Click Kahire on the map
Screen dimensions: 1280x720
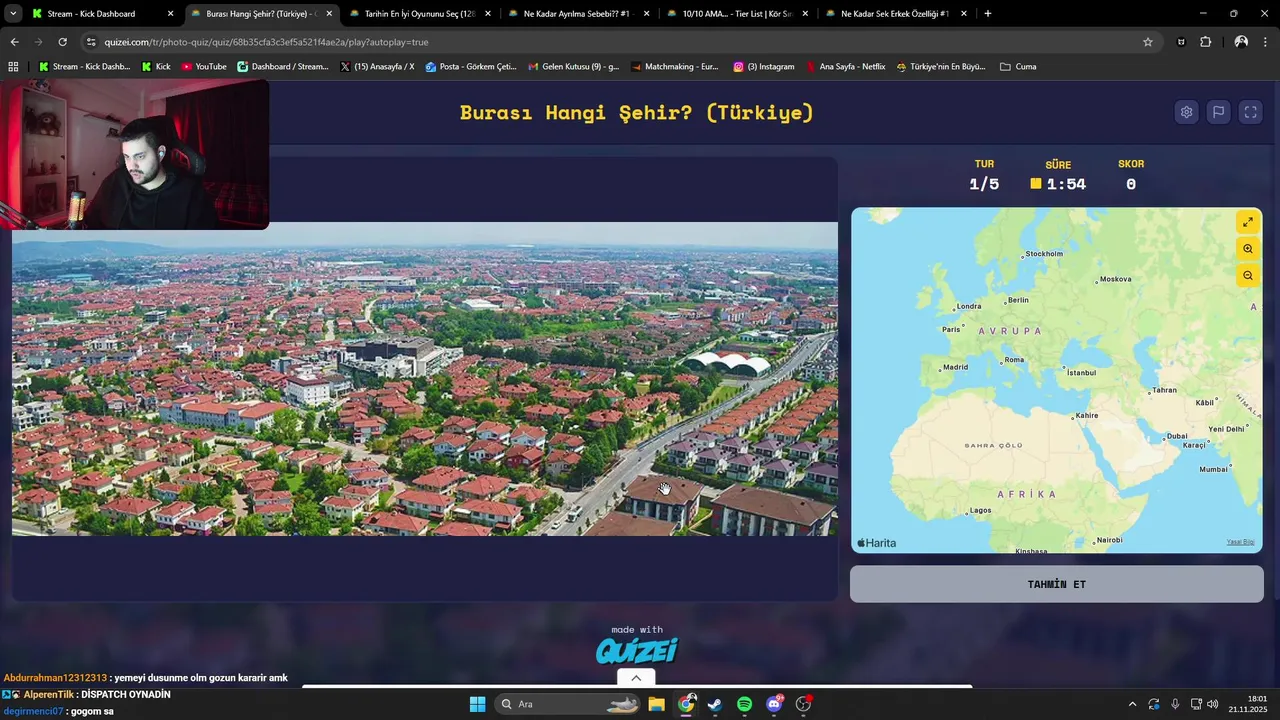point(1086,415)
